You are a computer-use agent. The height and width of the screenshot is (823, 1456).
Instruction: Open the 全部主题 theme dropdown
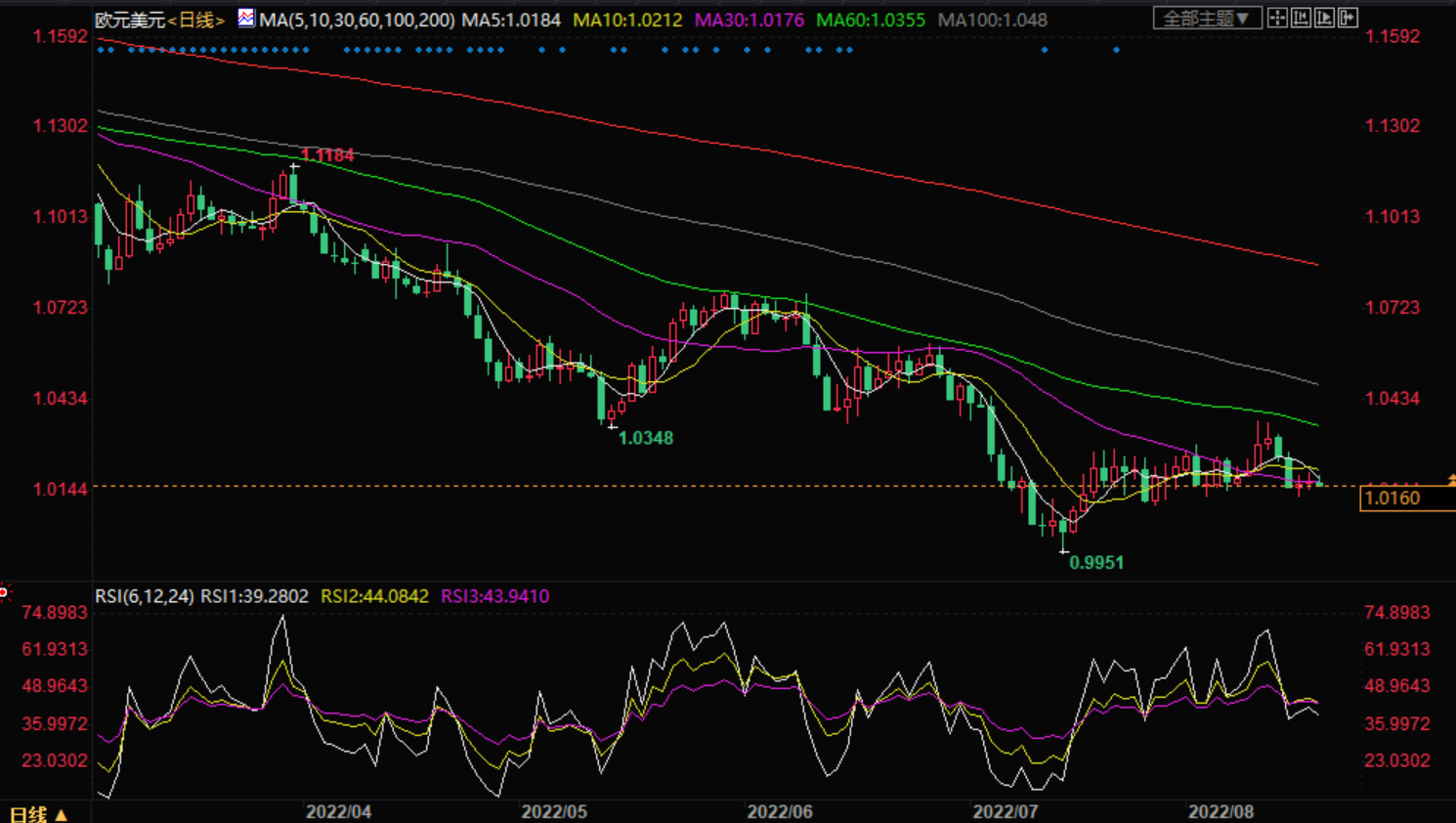point(1207,18)
